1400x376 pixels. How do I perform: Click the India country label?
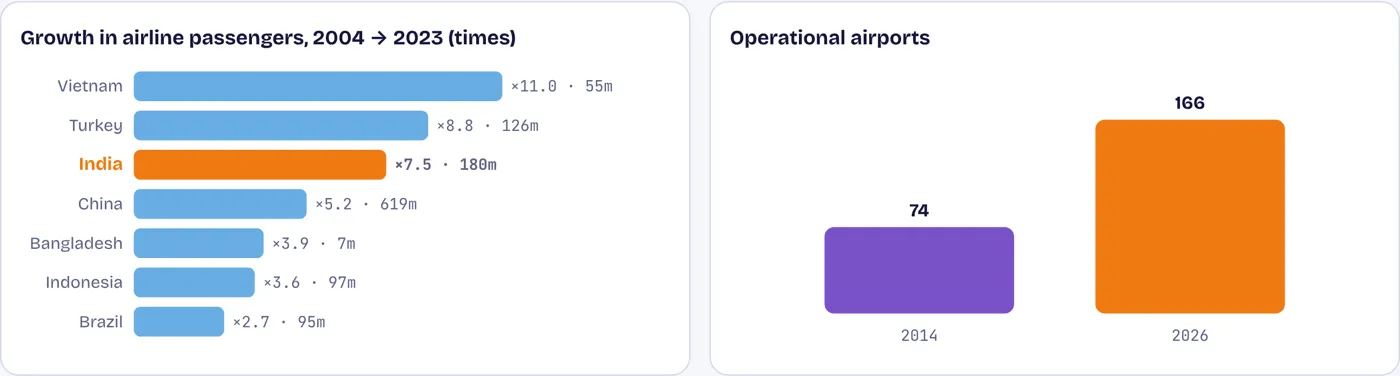(x=101, y=164)
